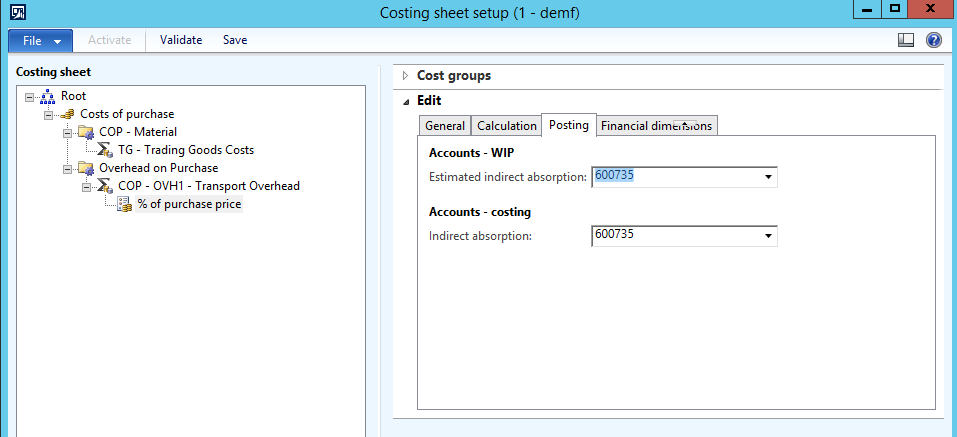957x437 pixels.
Task: Switch to the Calculation tab
Action: tap(506, 126)
